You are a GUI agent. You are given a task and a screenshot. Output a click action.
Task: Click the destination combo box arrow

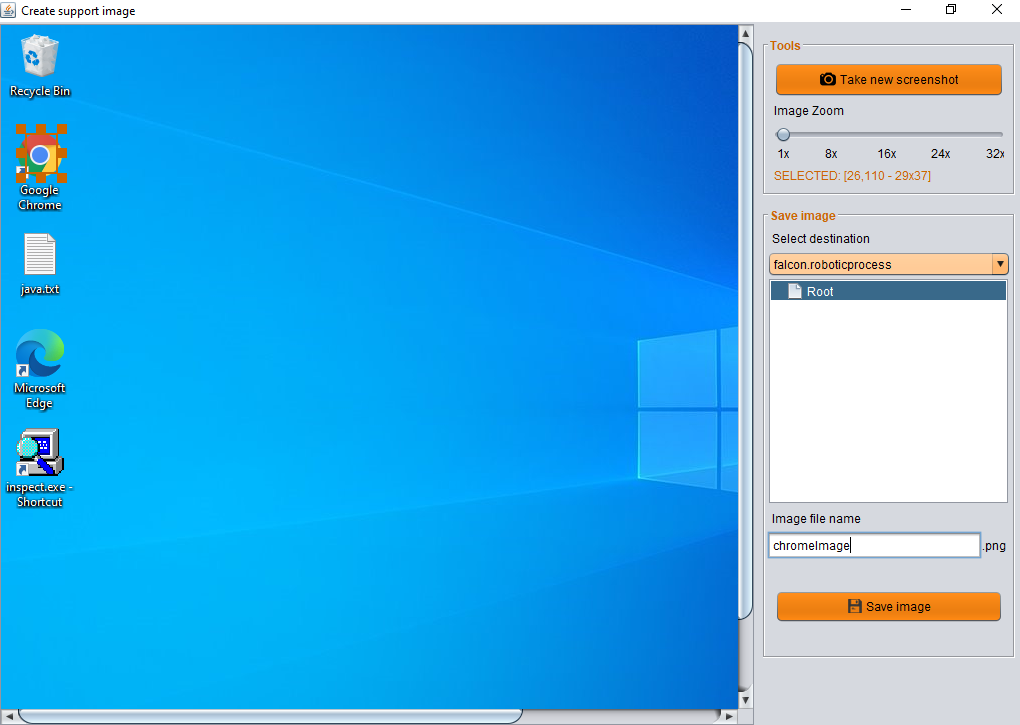pyautogui.click(x=999, y=264)
